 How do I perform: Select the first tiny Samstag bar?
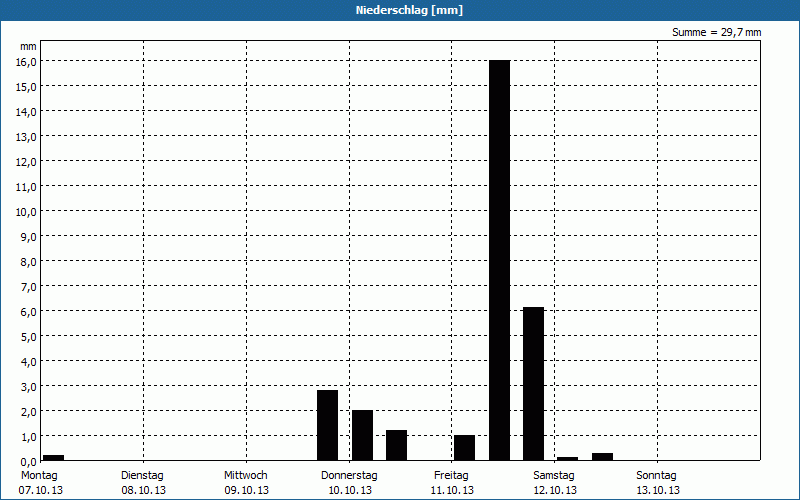[568, 459]
